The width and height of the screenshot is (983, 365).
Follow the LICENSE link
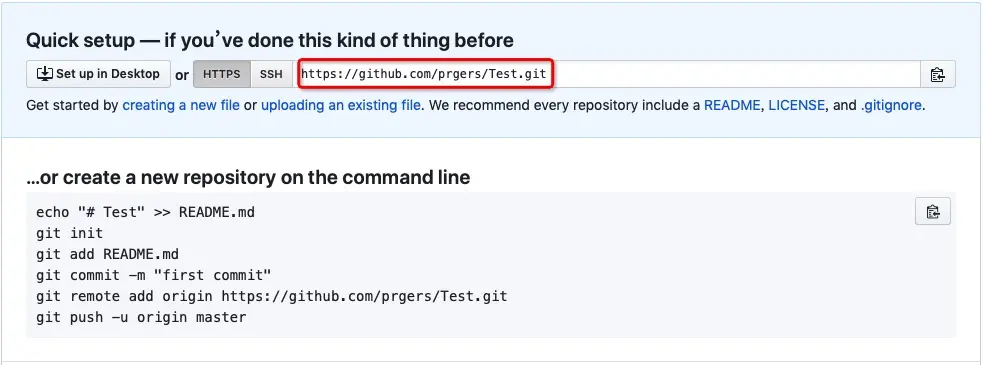pyautogui.click(x=797, y=105)
